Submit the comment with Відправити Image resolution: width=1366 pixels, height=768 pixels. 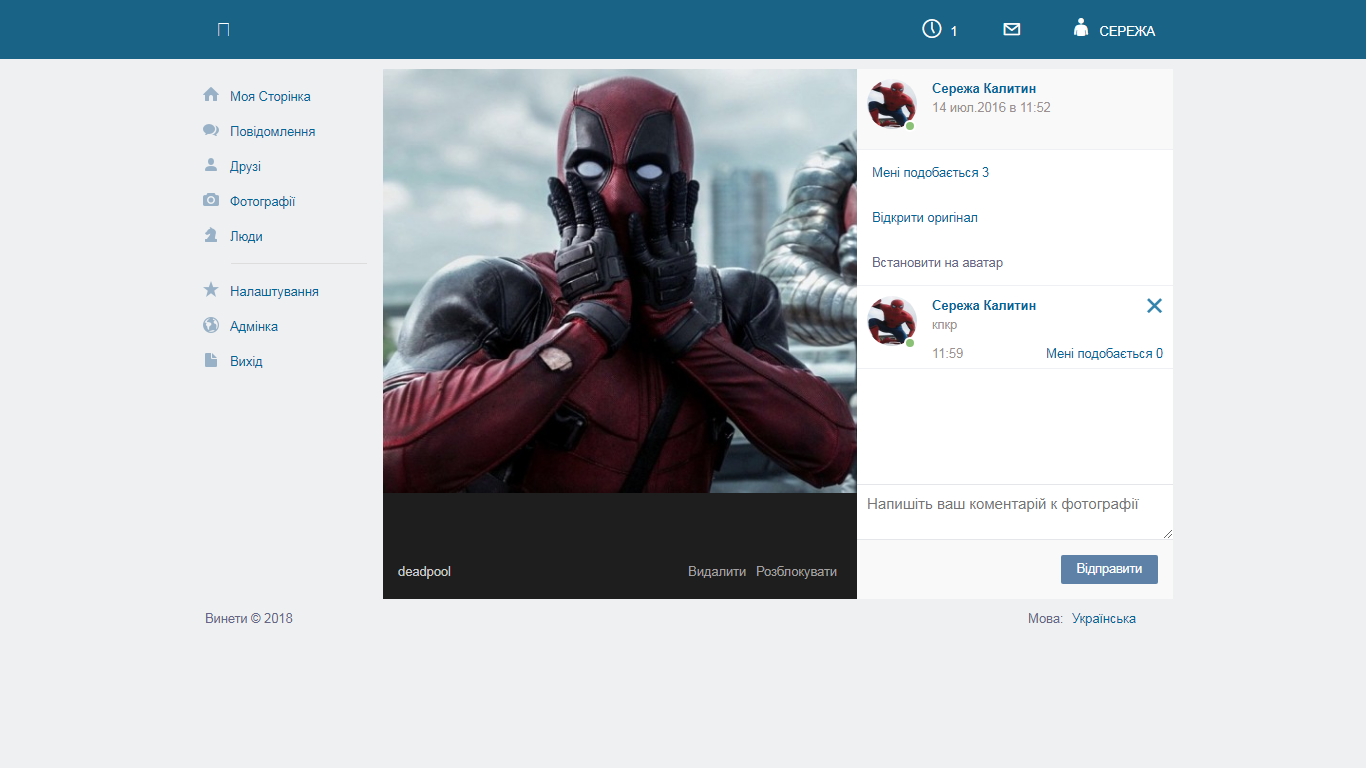click(1109, 569)
